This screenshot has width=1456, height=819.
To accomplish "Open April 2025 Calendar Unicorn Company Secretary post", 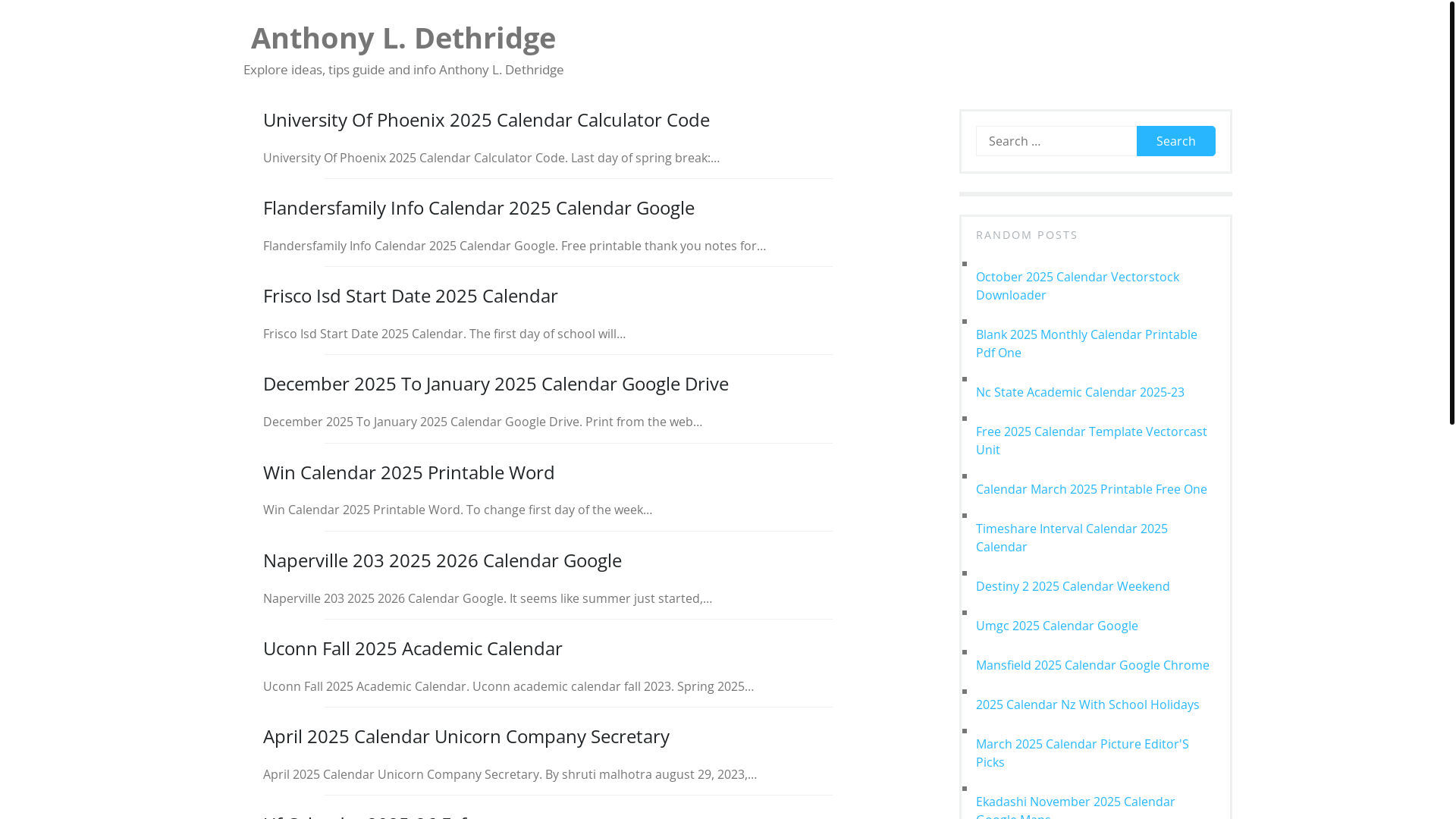I will (466, 736).
